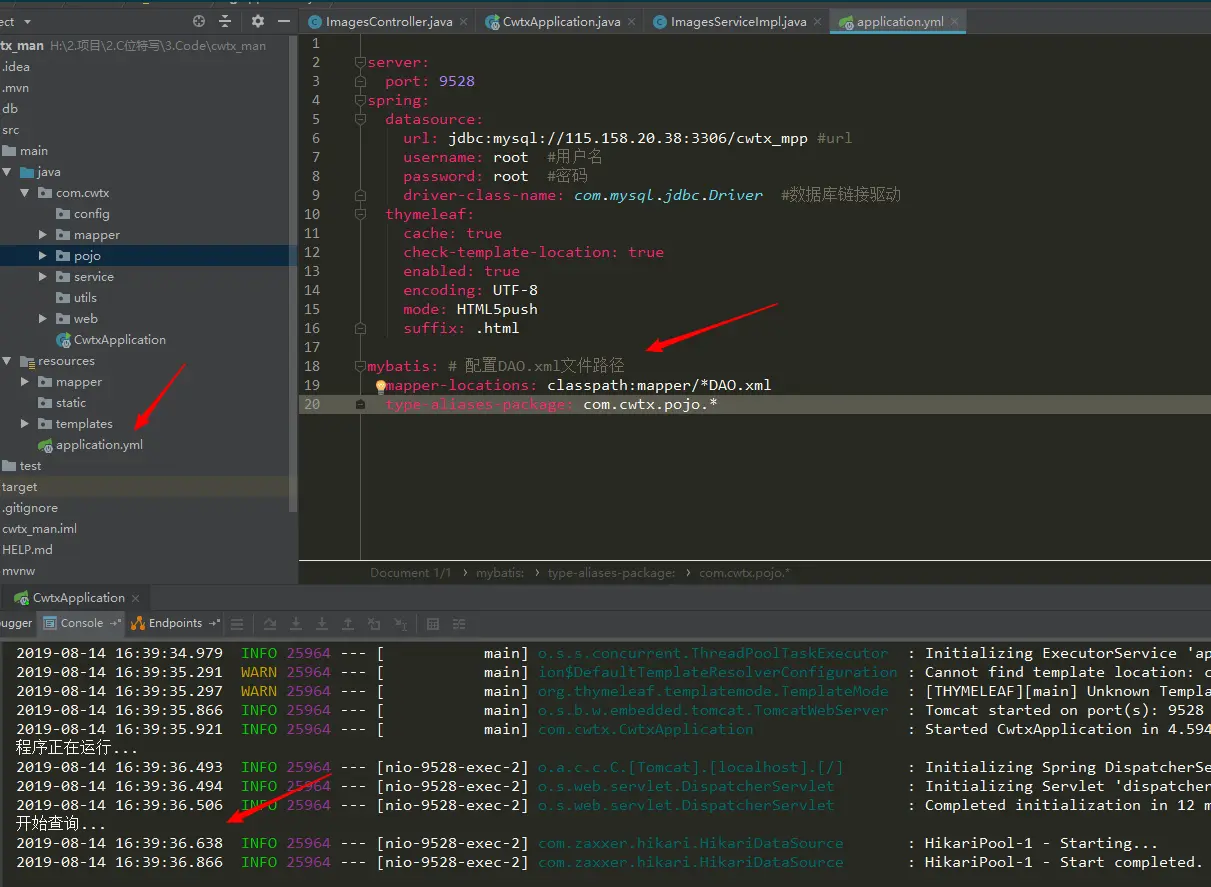This screenshot has width=1211, height=887.
Task: Select application.yml in project tree
Action: [x=99, y=445]
